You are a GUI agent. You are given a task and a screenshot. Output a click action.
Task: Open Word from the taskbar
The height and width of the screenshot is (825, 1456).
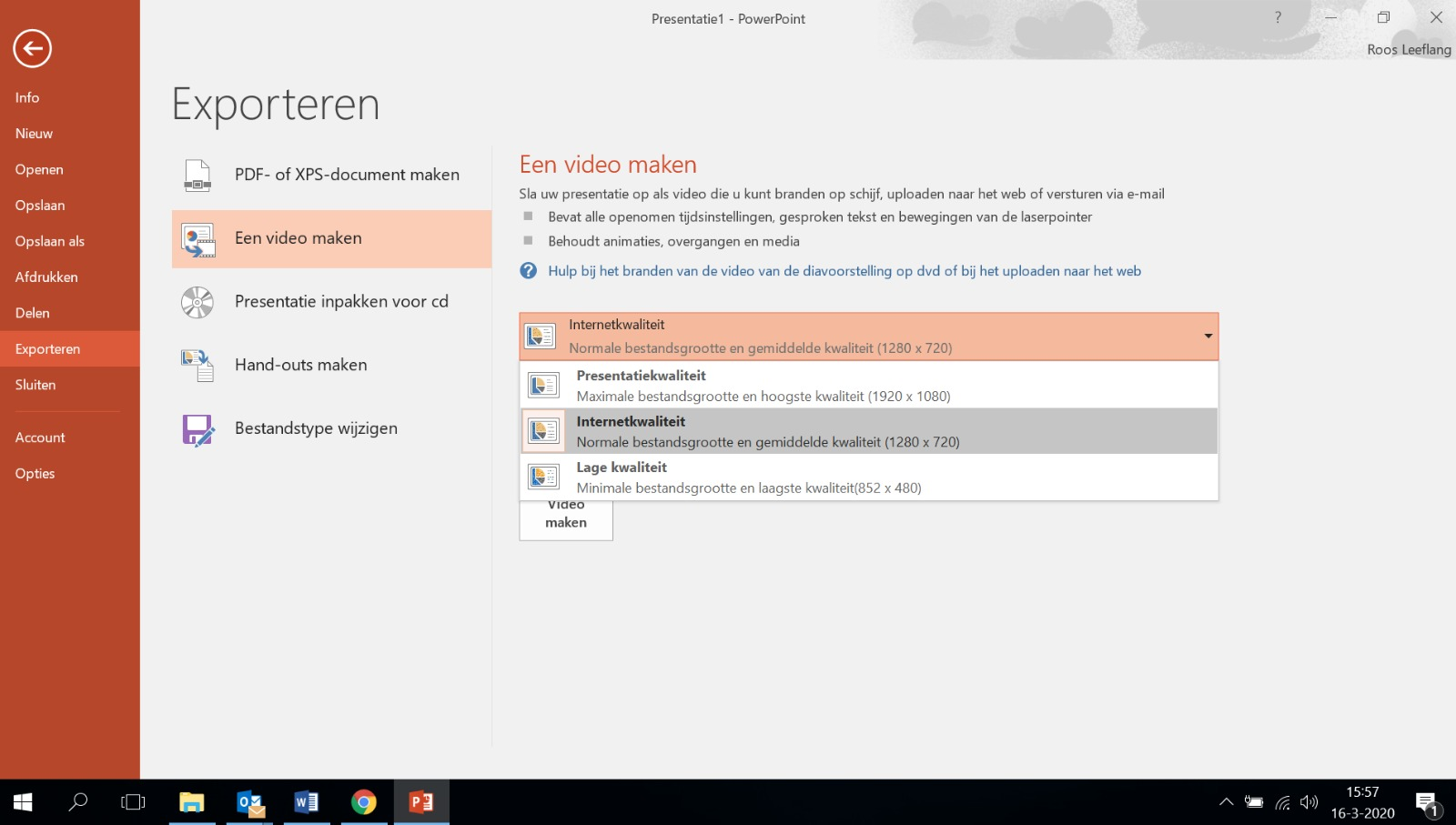tap(307, 802)
